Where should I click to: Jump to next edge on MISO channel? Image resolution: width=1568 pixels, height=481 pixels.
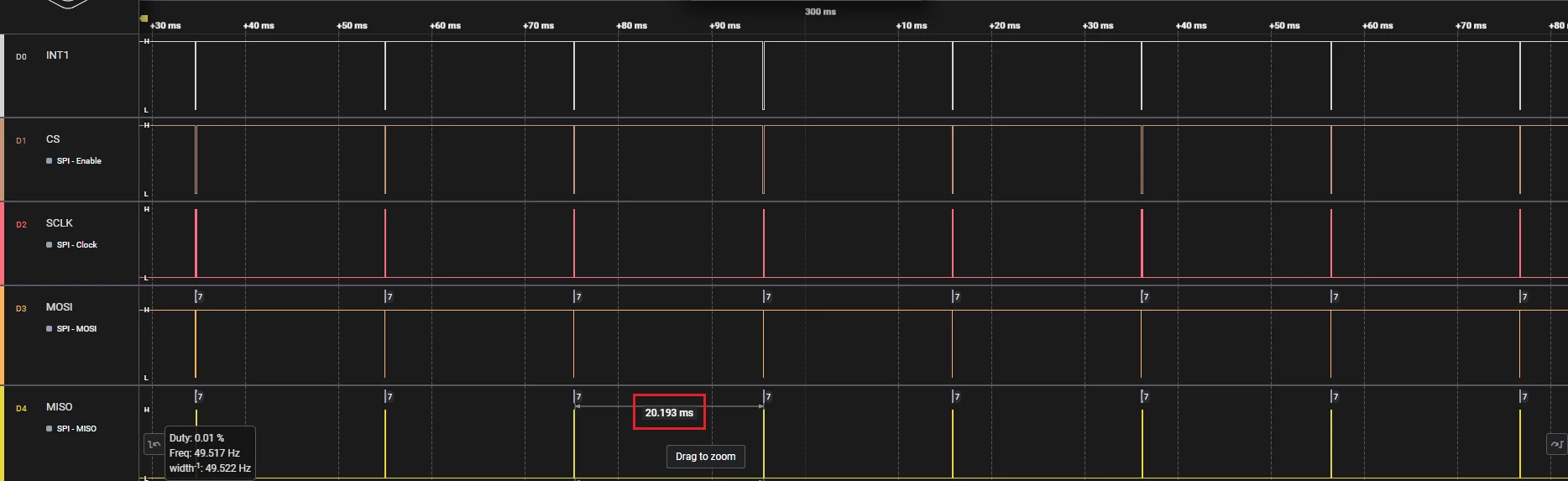1556,444
